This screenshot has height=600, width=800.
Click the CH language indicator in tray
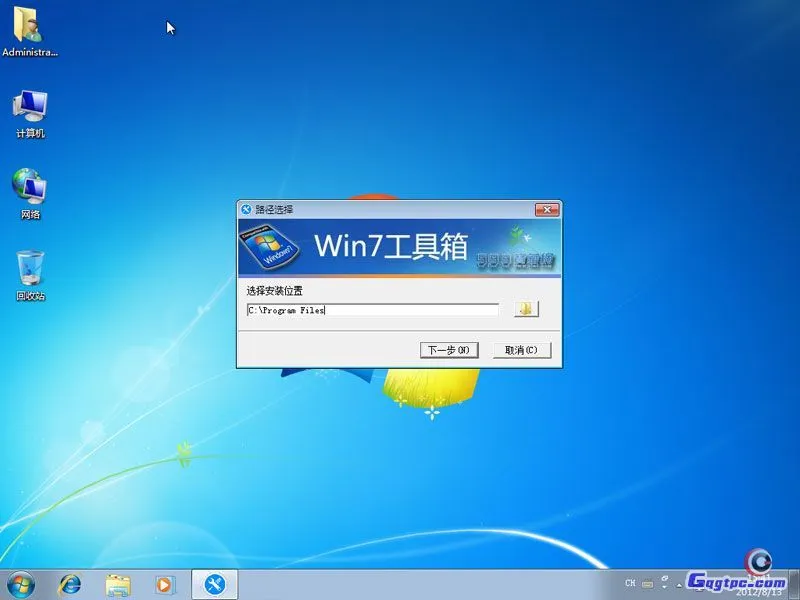(630, 583)
